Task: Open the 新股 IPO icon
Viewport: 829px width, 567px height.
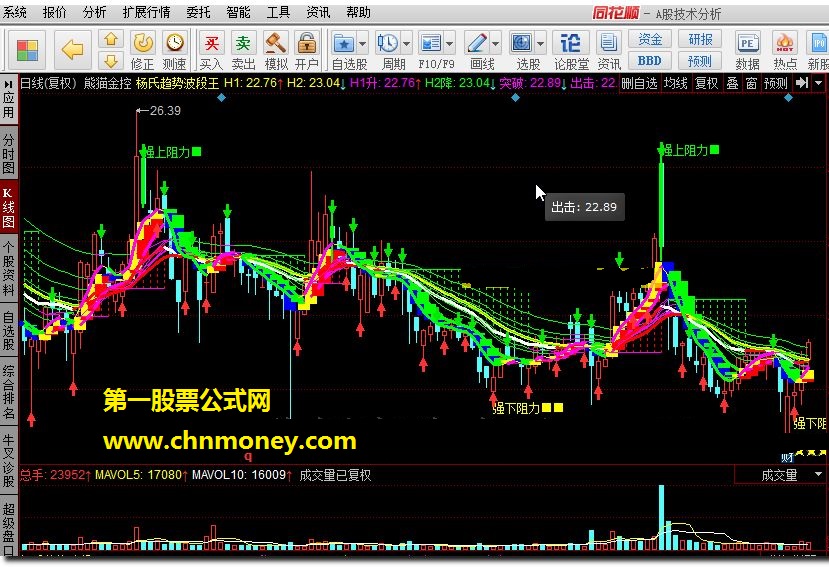Action: pos(818,51)
